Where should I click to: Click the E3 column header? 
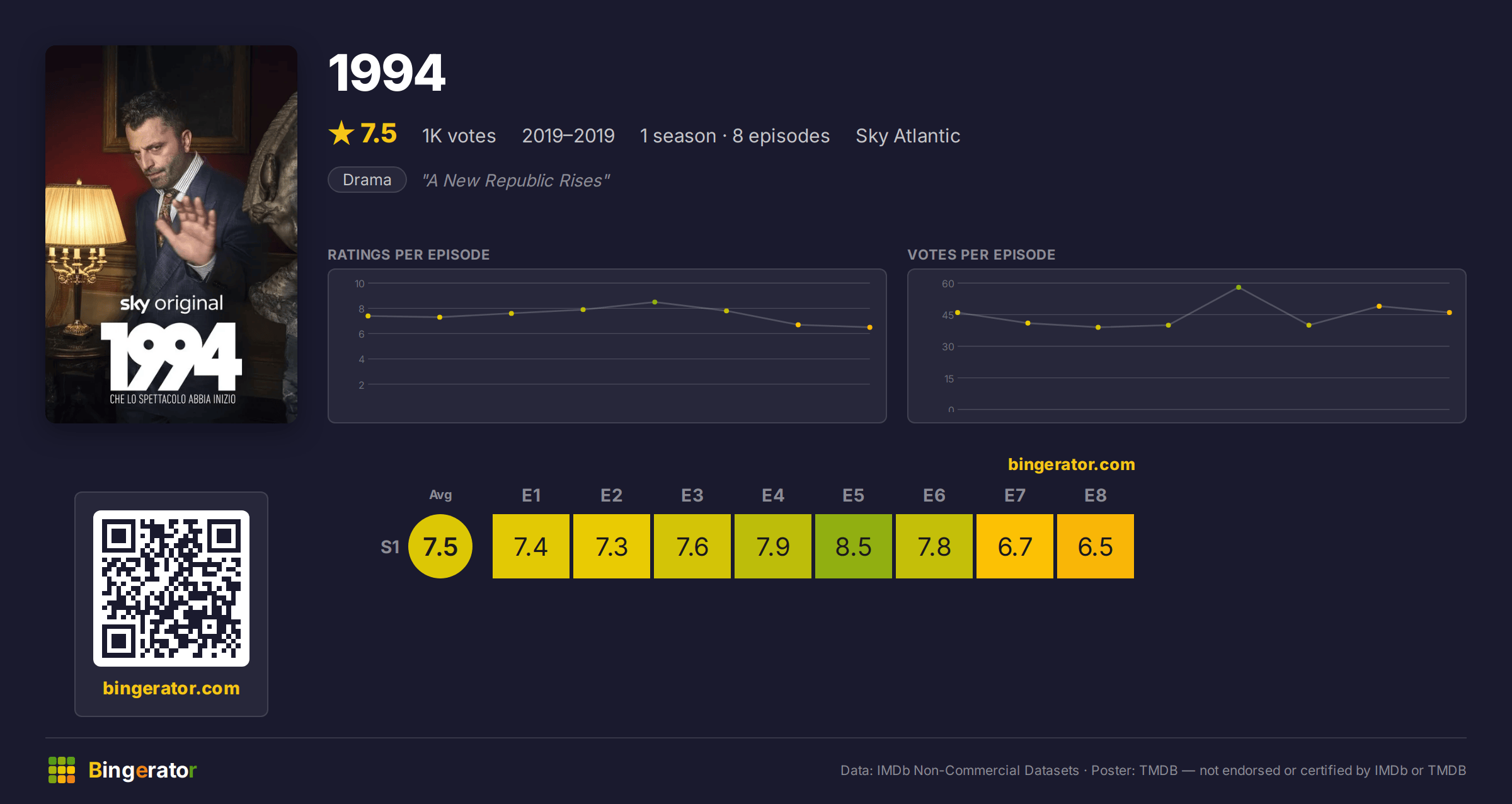coord(692,495)
